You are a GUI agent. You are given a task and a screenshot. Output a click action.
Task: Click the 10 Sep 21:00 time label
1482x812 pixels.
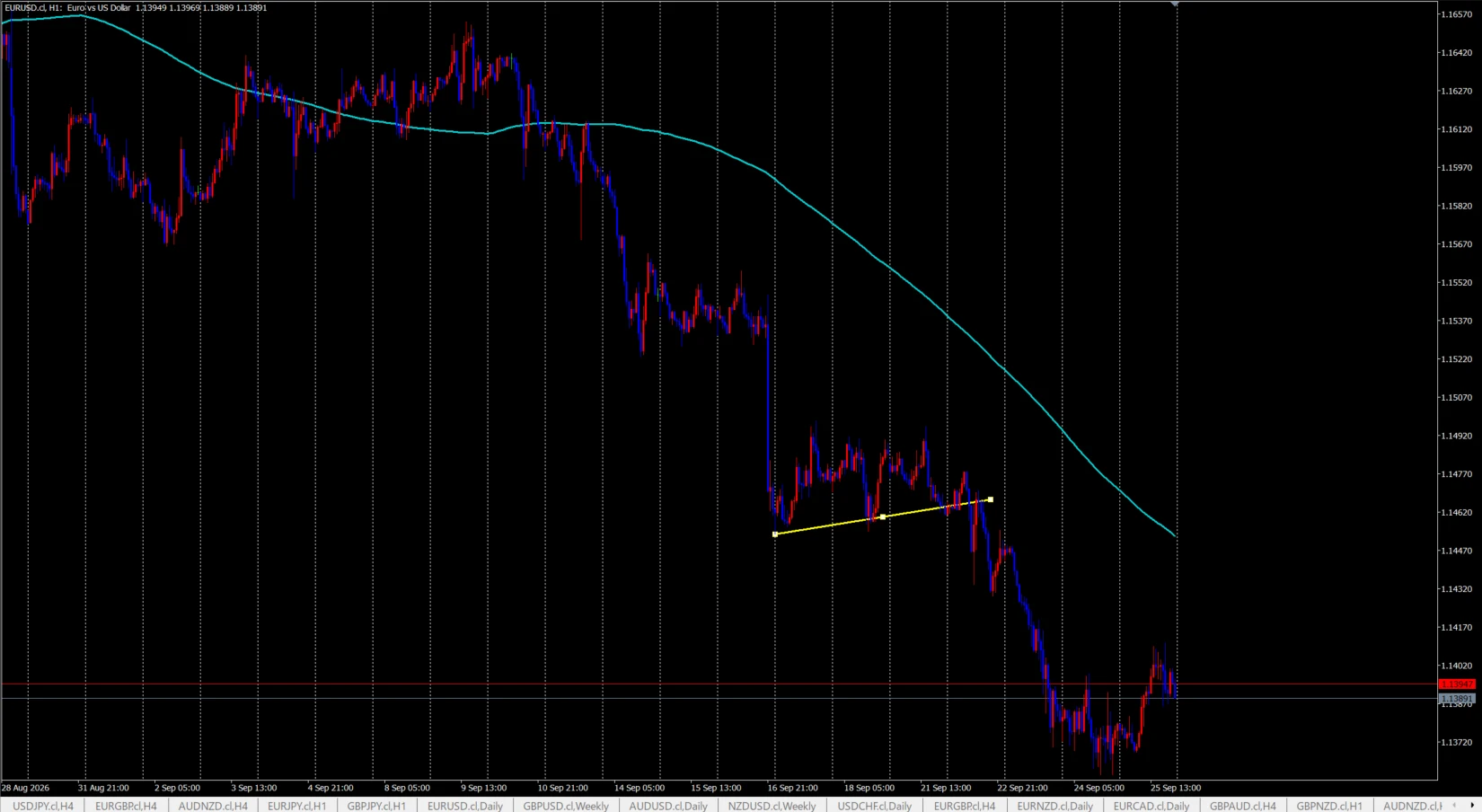tap(563, 788)
